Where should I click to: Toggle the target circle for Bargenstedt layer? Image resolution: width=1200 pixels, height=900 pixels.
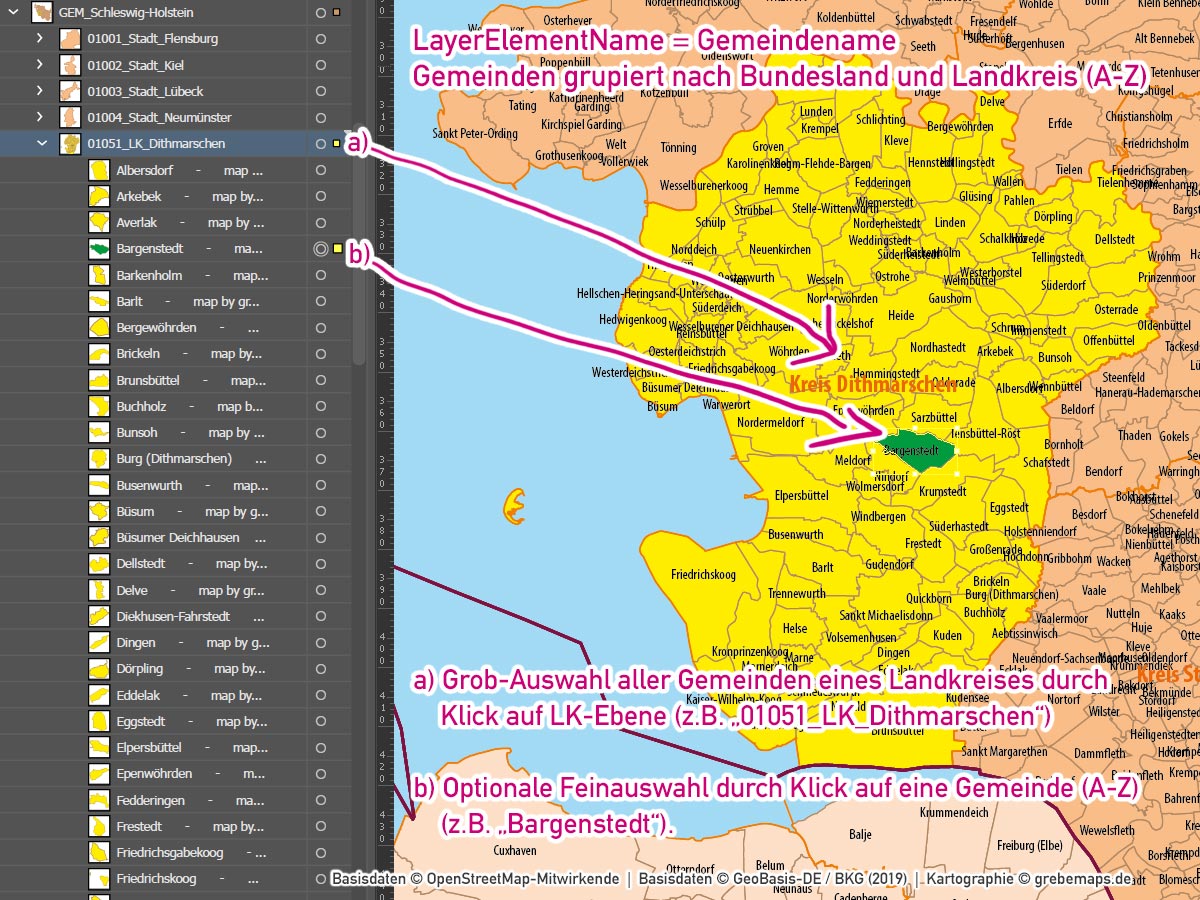[321, 249]
